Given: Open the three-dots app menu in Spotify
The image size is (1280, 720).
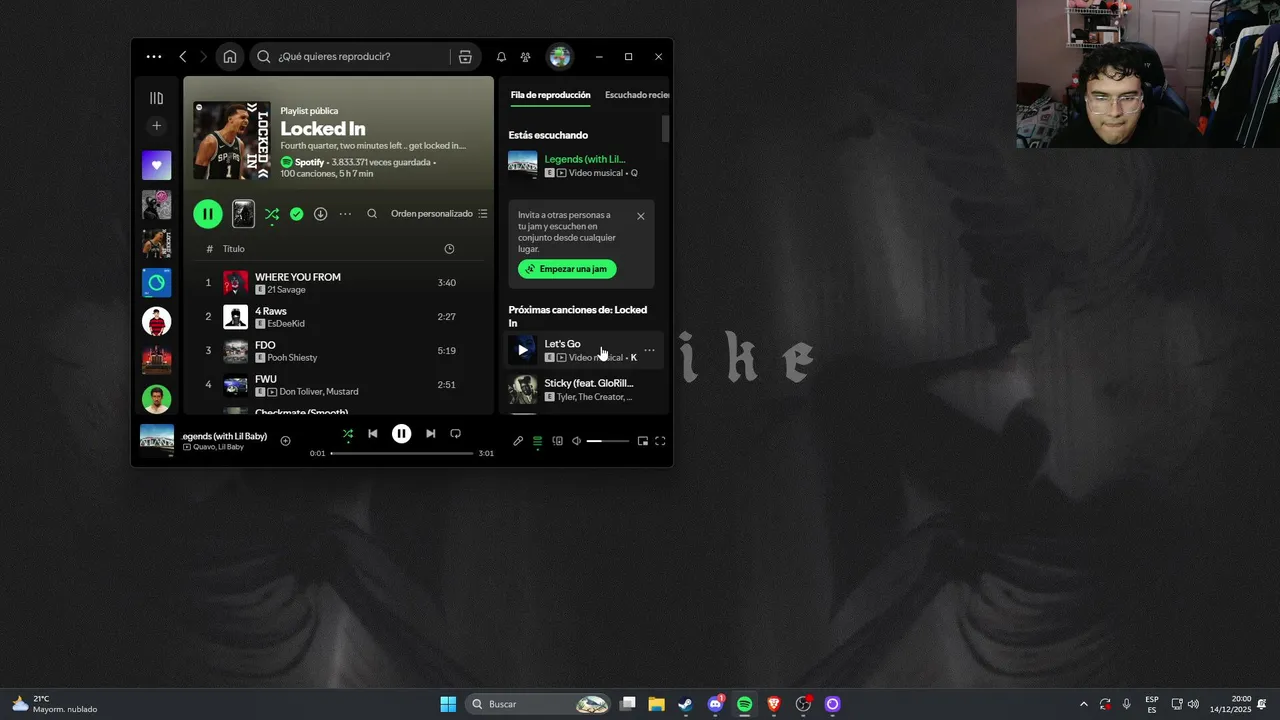Looking at the screenshot, I should coord(153,57).
